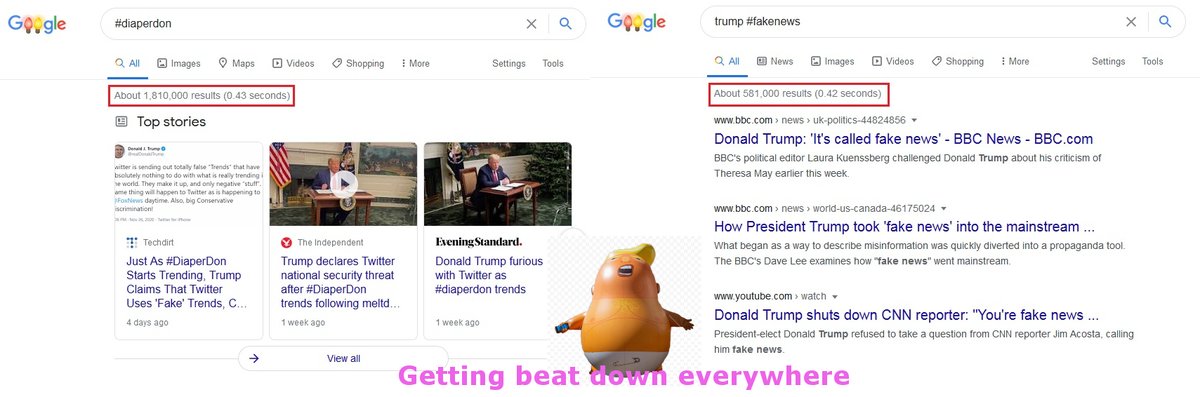
Task: Expand the More menu in the left search page
Action: click(415, 63)
